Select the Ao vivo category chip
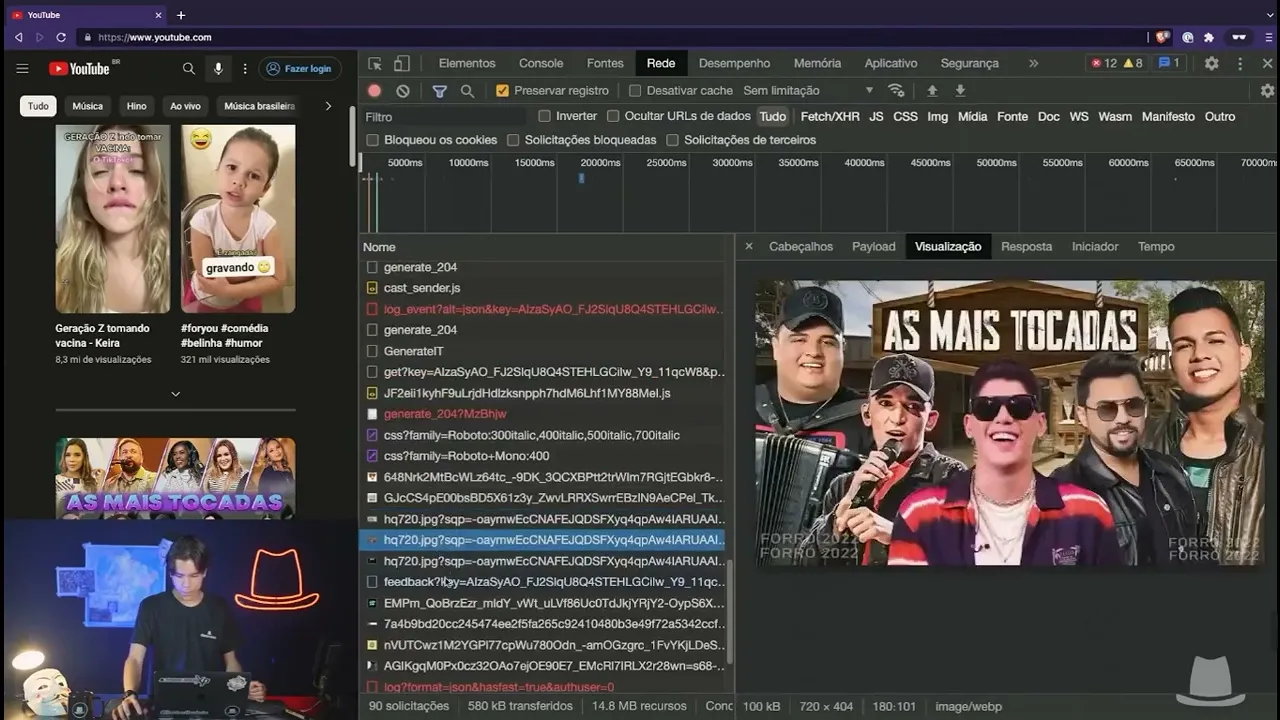 pyautogui.click(x=185, y=106)
